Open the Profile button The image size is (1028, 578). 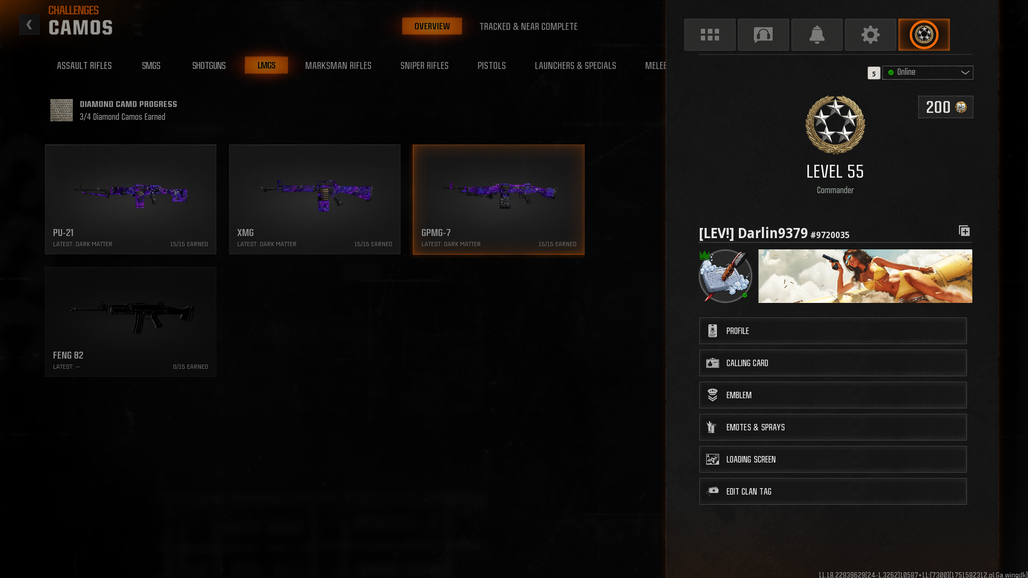click(833, 331)
